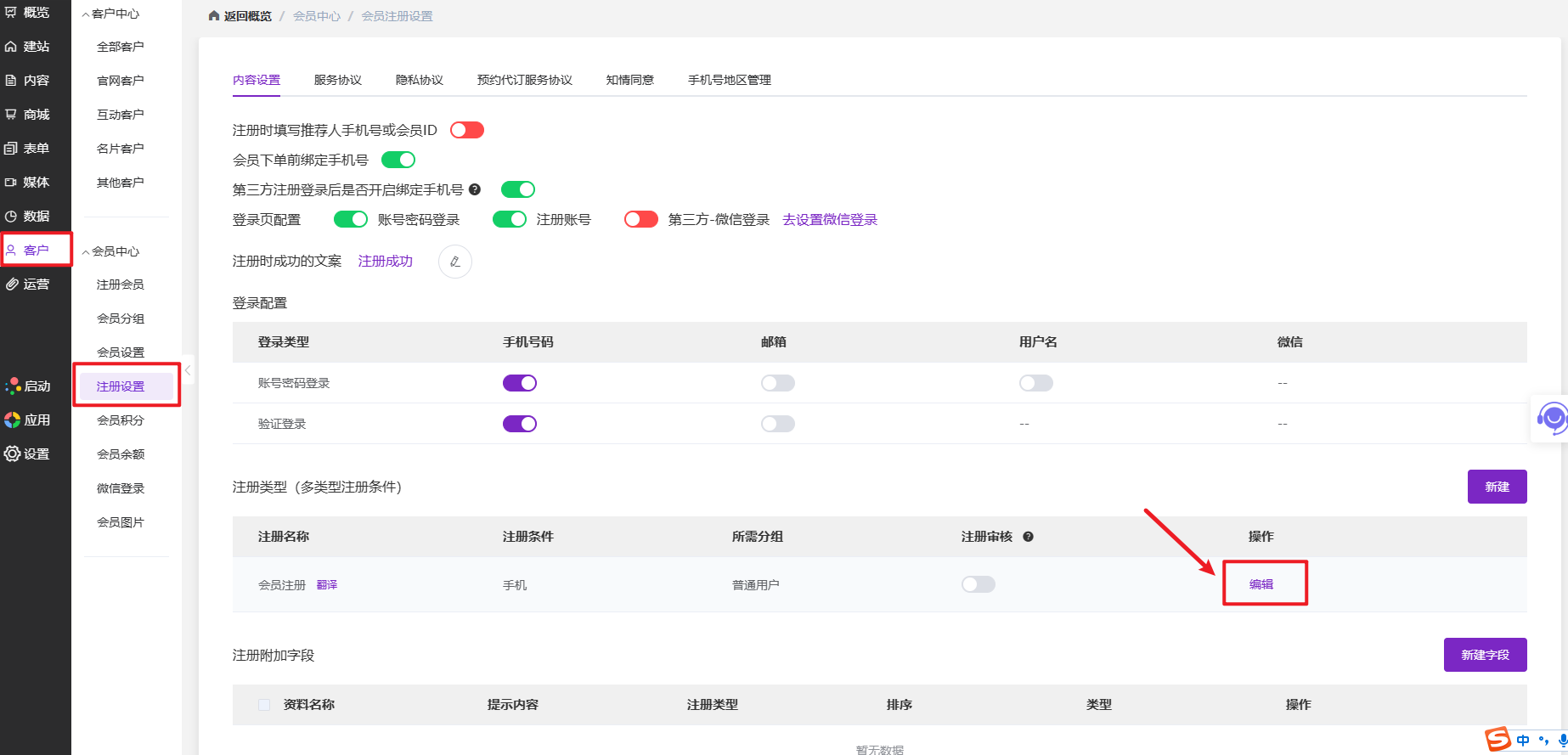Disable 会员下单前绑定手机号 toggle
The width and height of the screenshot is (1568, 755).
coord(398,160)
